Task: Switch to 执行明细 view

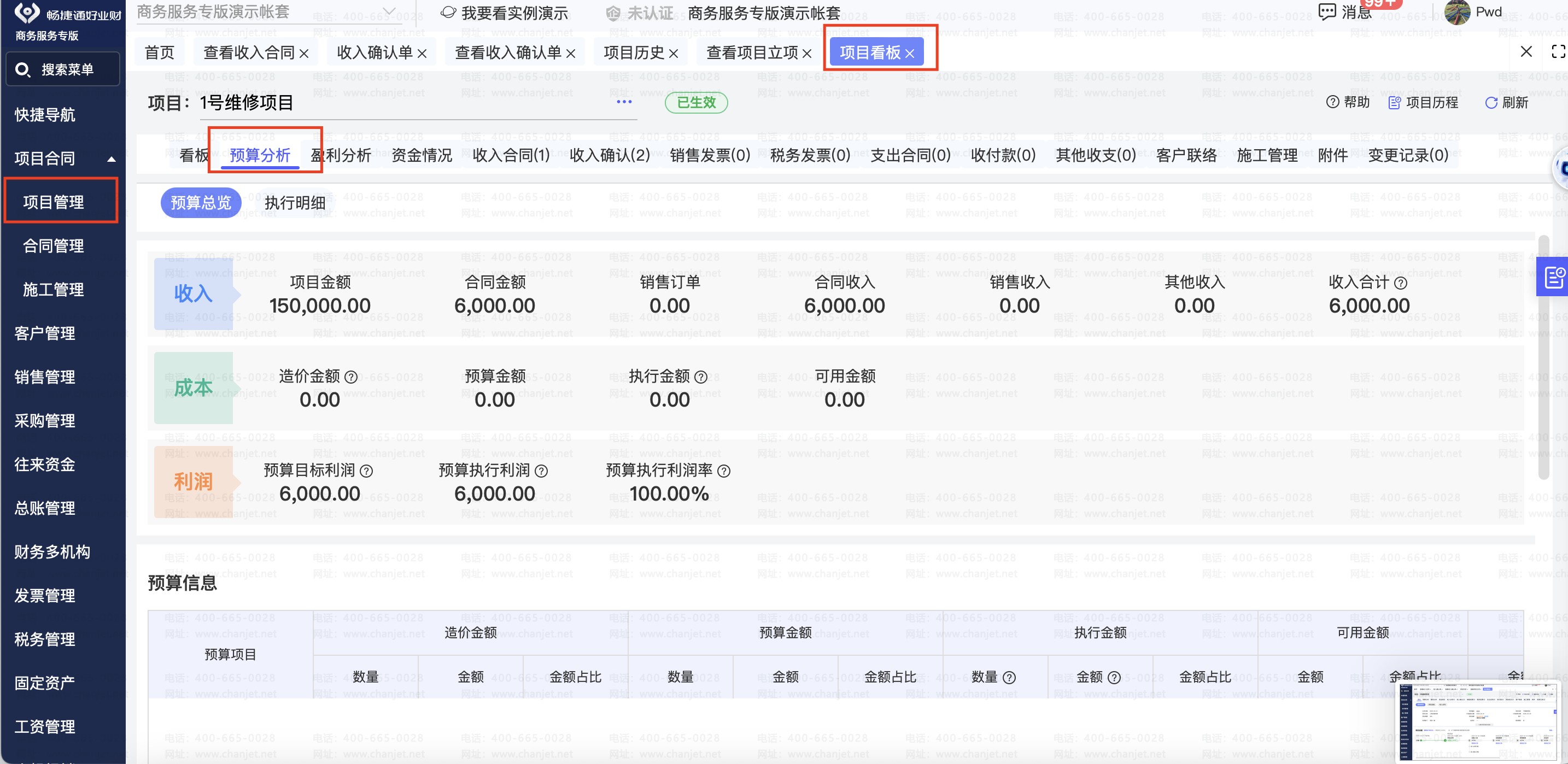Action: [x=295, y=203]
